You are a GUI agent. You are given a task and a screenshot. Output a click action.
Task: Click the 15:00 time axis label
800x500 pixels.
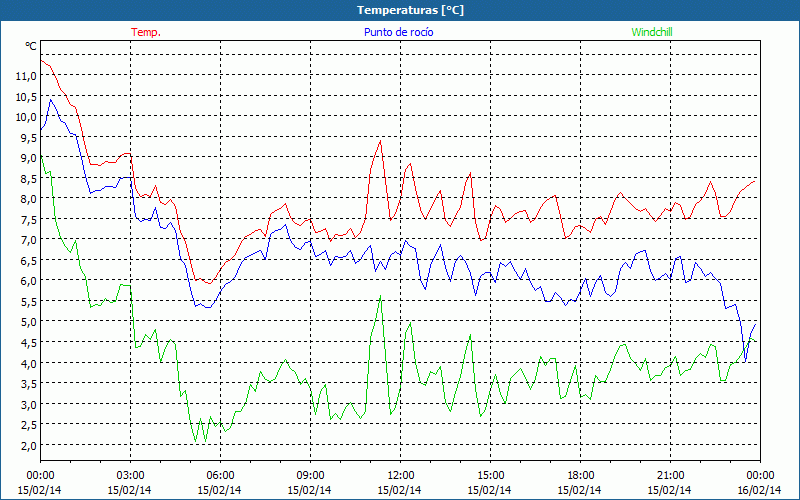[x=490, y=476]
